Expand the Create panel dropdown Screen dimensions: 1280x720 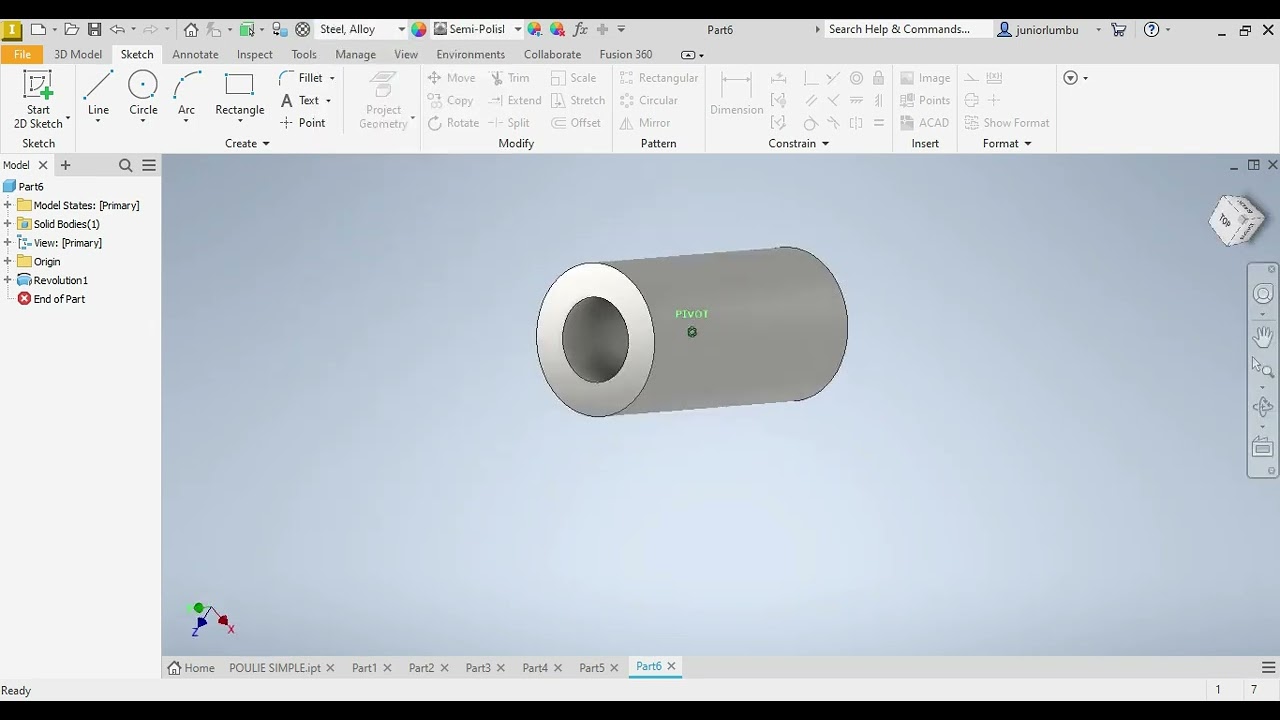tap(247, 143)
